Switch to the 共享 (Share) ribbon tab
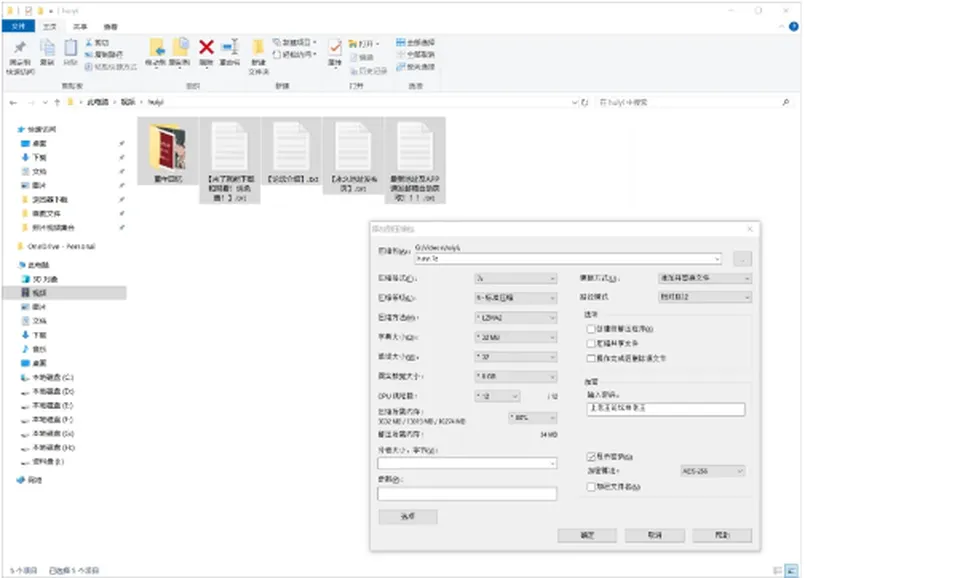The height and width of the screenshot is (578, 960). click(80, 26)
